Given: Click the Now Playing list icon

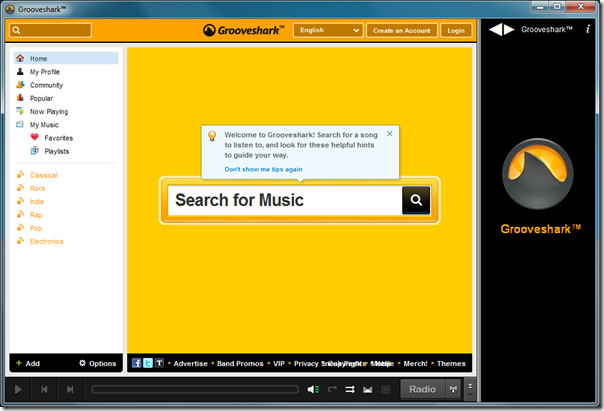Looking at the screenshot, I should (20, 111).
